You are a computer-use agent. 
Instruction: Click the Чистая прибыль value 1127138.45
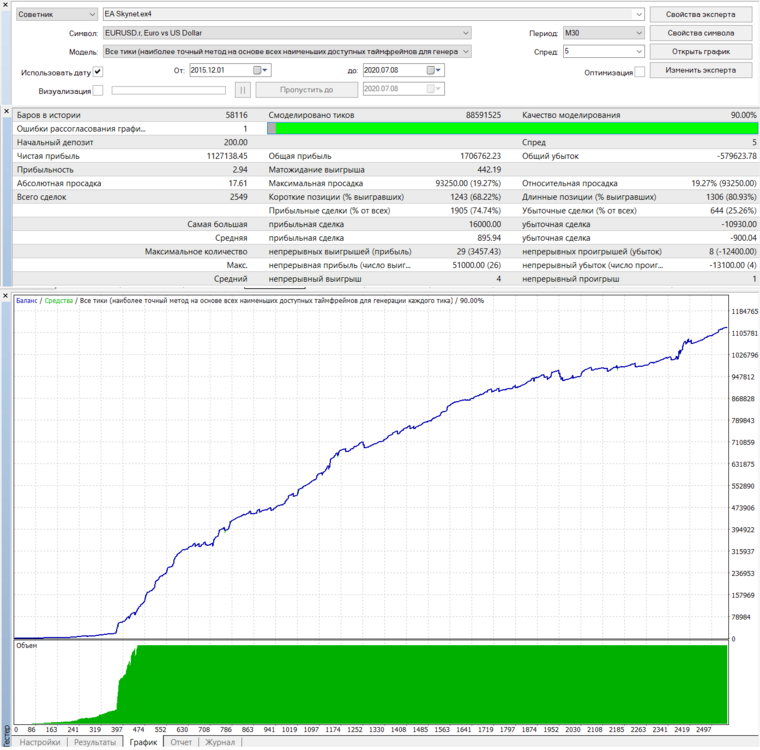pyautogui.click(x=227, y=156)
